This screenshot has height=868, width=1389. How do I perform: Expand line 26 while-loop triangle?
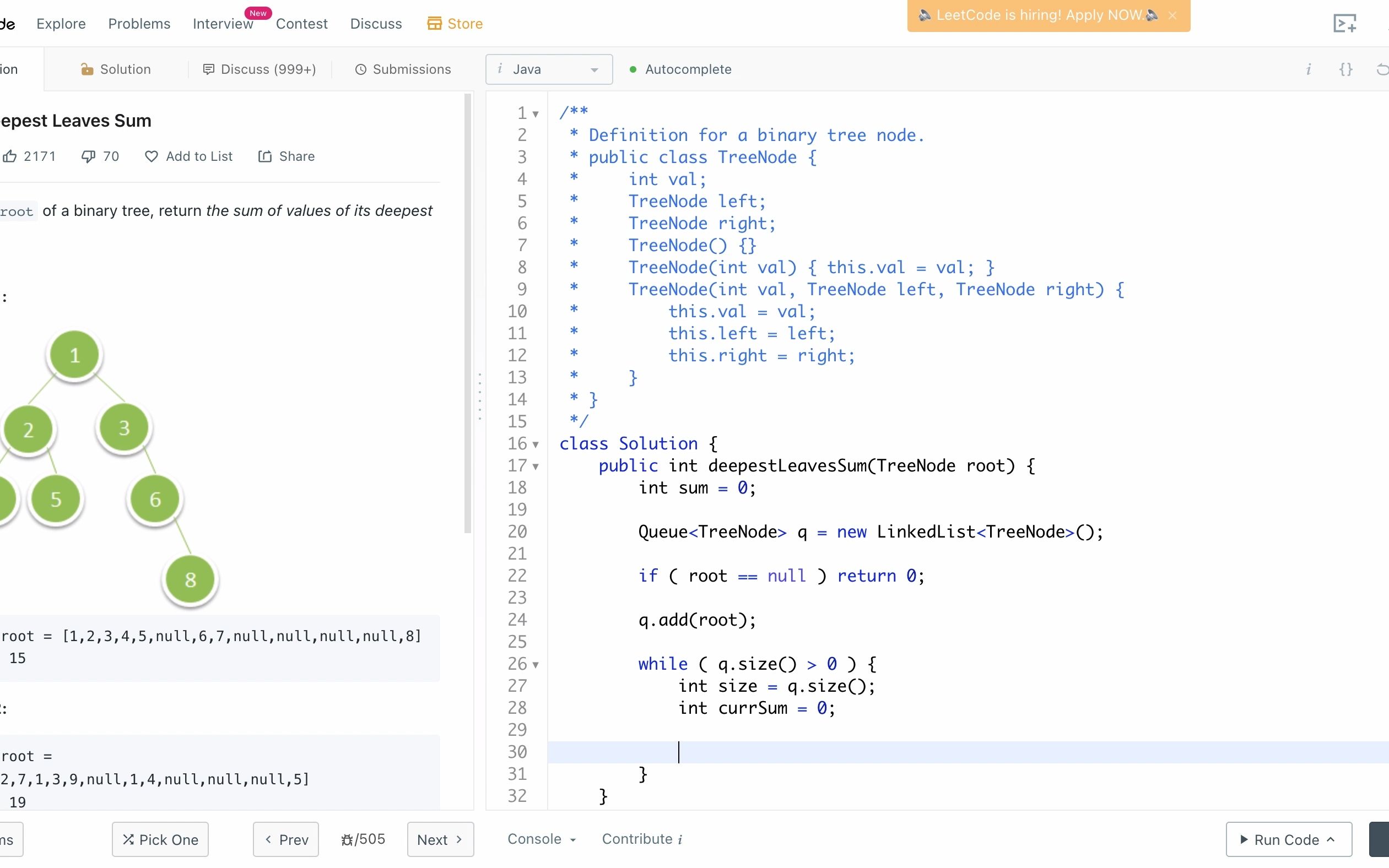click(536, 664)
